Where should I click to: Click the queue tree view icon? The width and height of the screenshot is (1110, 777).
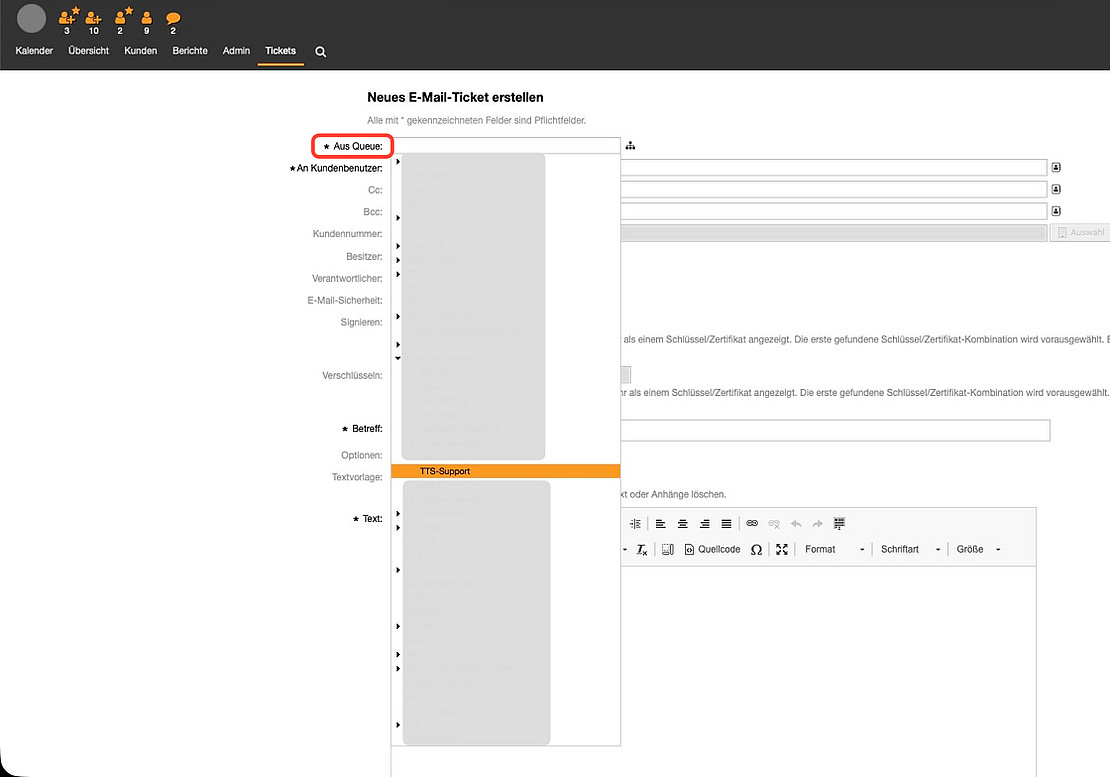pyautogui.click(x=631, y=146)
